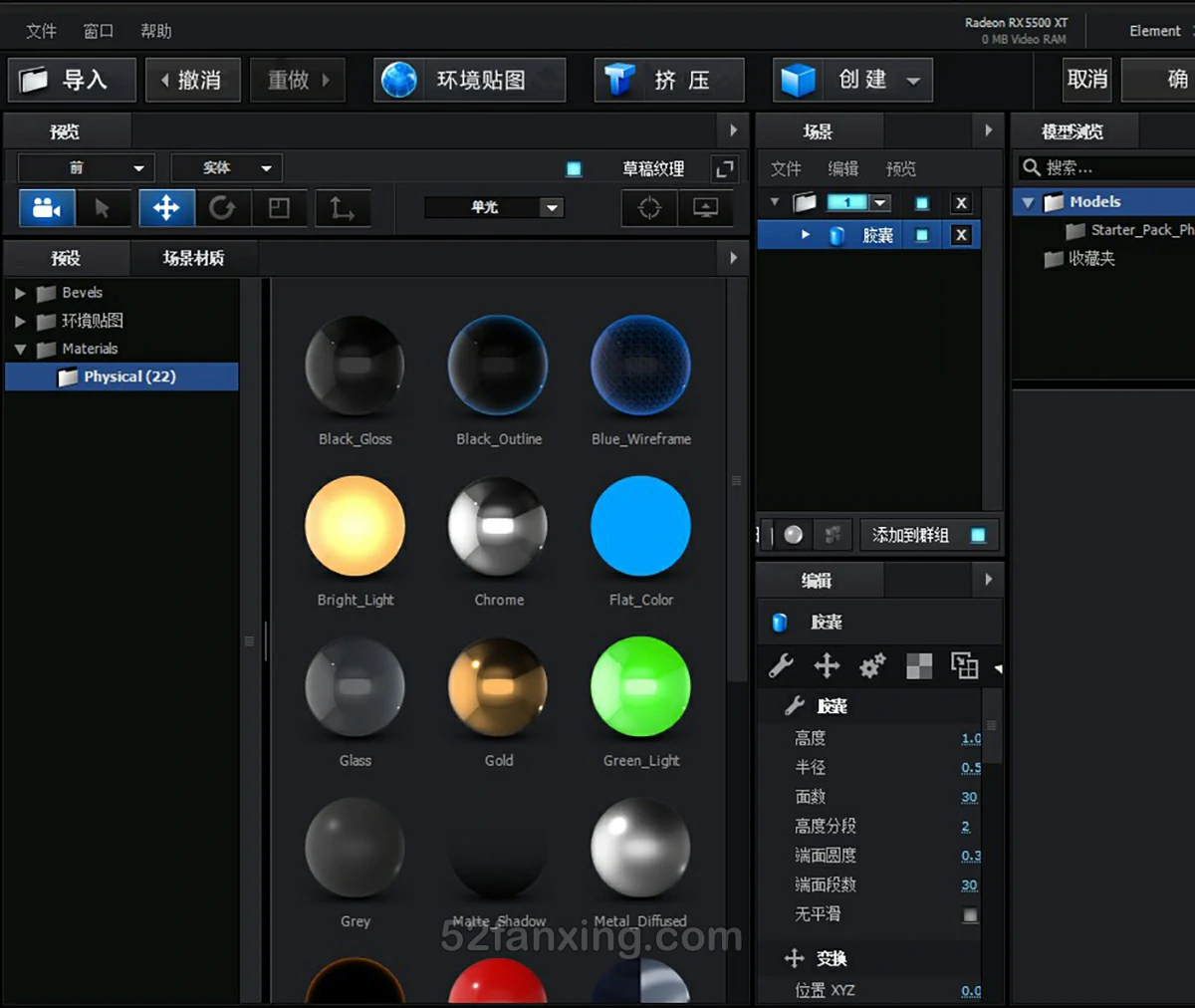1195x1008 pixels.
Task: Expand the Bevels preset folder
Action: click(20, 293)
